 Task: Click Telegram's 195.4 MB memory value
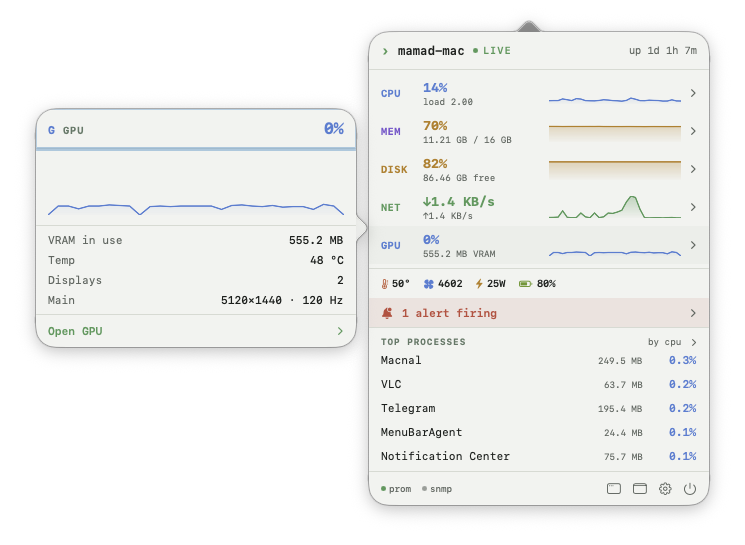(620, 409)
